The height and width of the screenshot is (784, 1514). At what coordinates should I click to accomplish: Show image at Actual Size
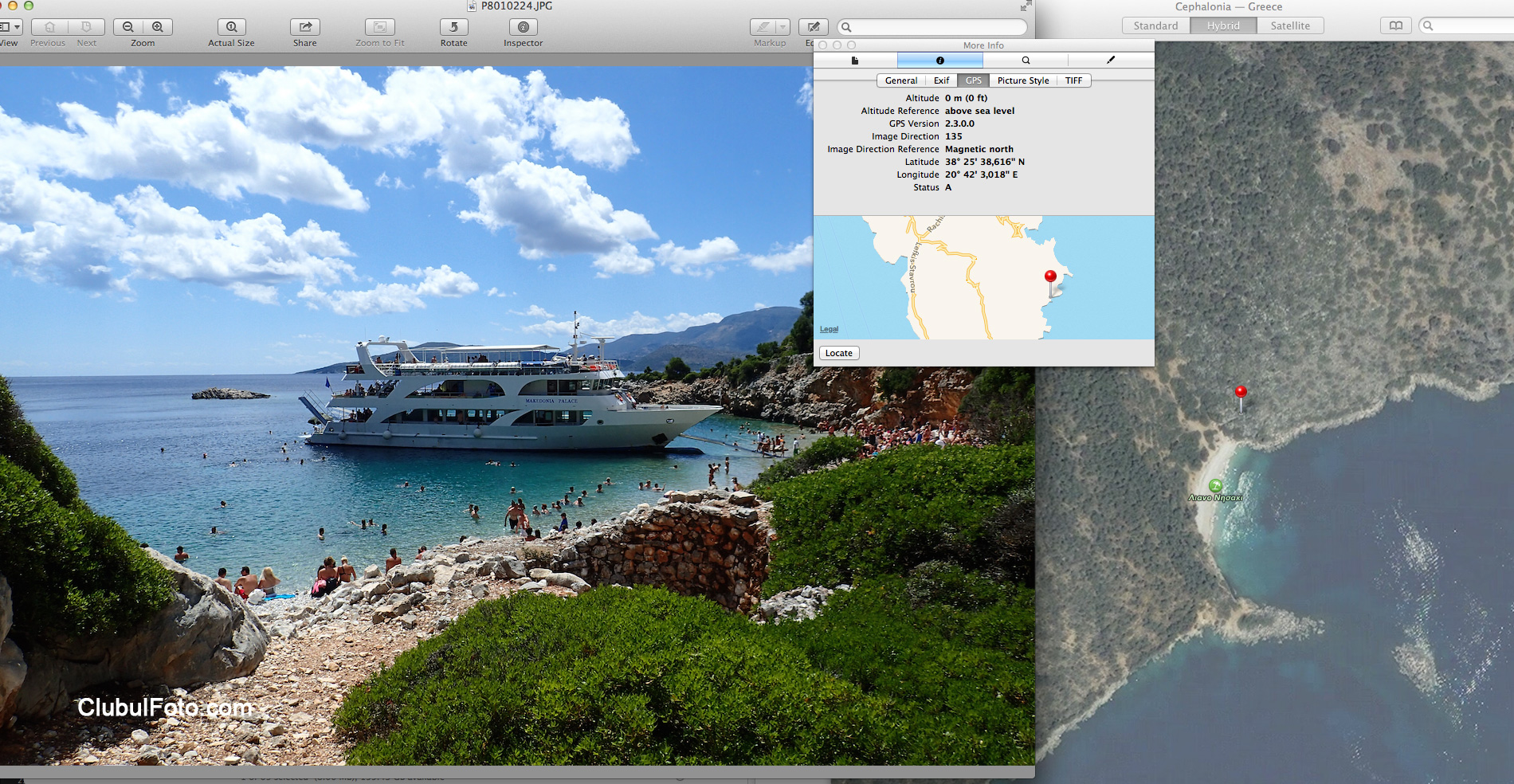coord(231,27)
